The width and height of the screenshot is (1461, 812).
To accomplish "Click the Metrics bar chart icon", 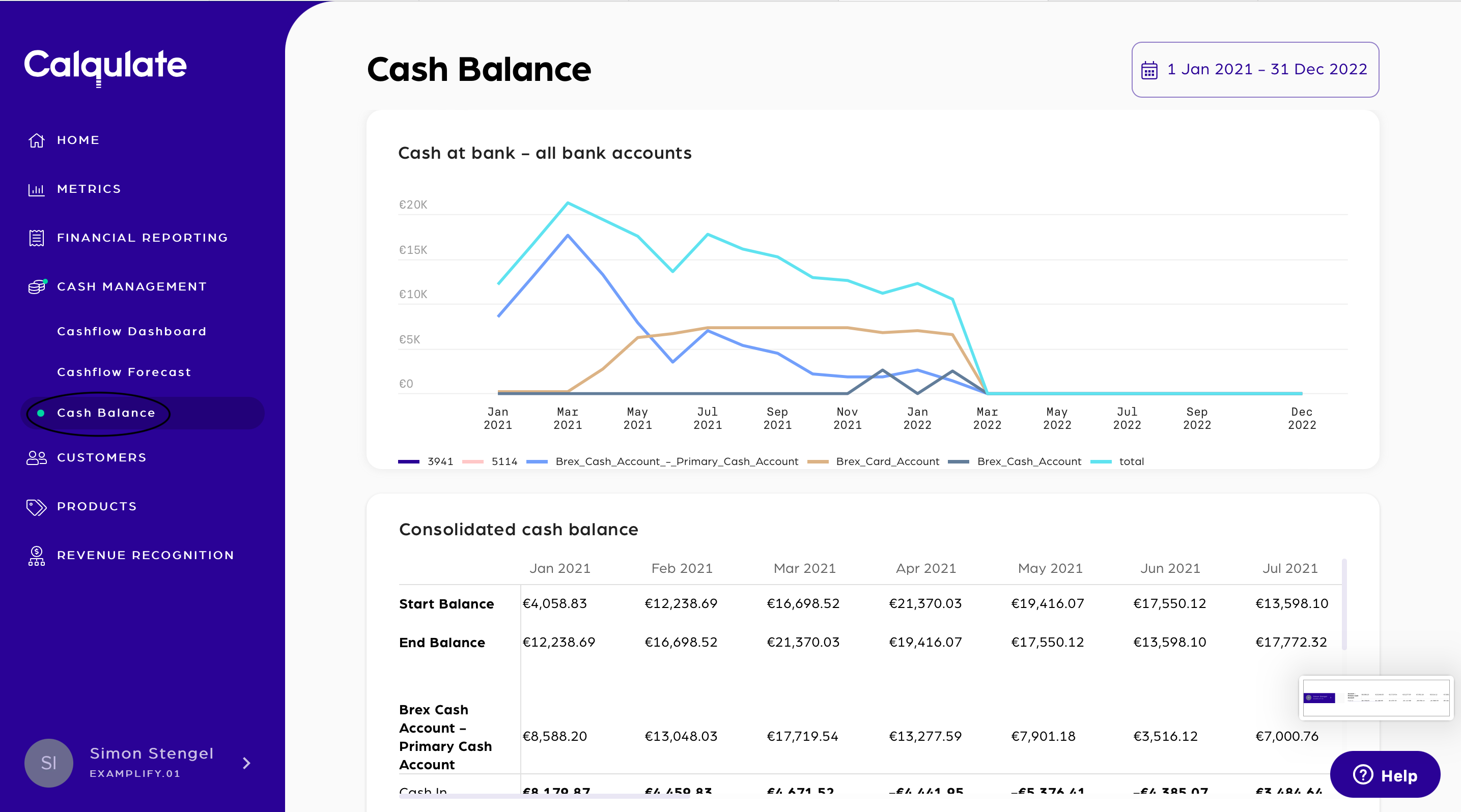I will pyautogui.click(x=36, y=189).
